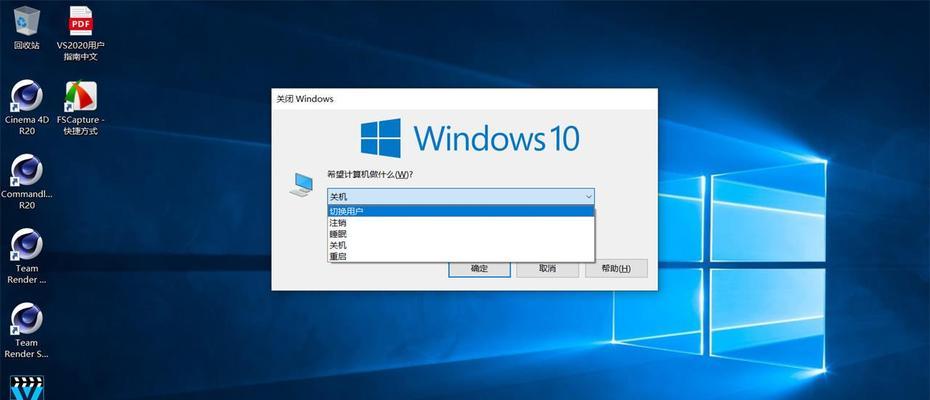
Task: Click the 取消 button
Action: 547,268
